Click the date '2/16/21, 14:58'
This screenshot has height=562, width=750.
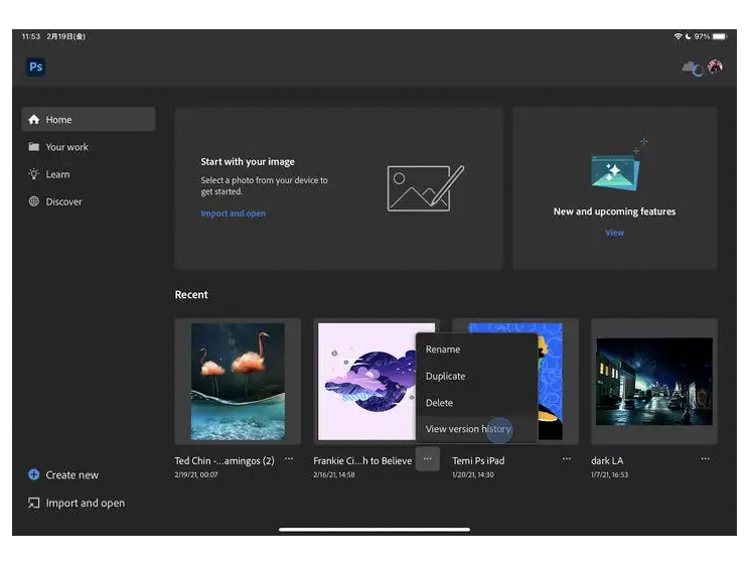(x=334, y=474)
